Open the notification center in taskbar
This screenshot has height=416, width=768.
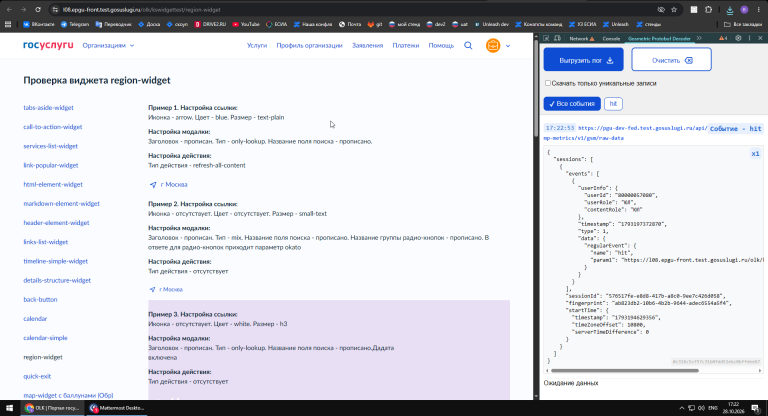pyautogui.click(x=756, y=408)
